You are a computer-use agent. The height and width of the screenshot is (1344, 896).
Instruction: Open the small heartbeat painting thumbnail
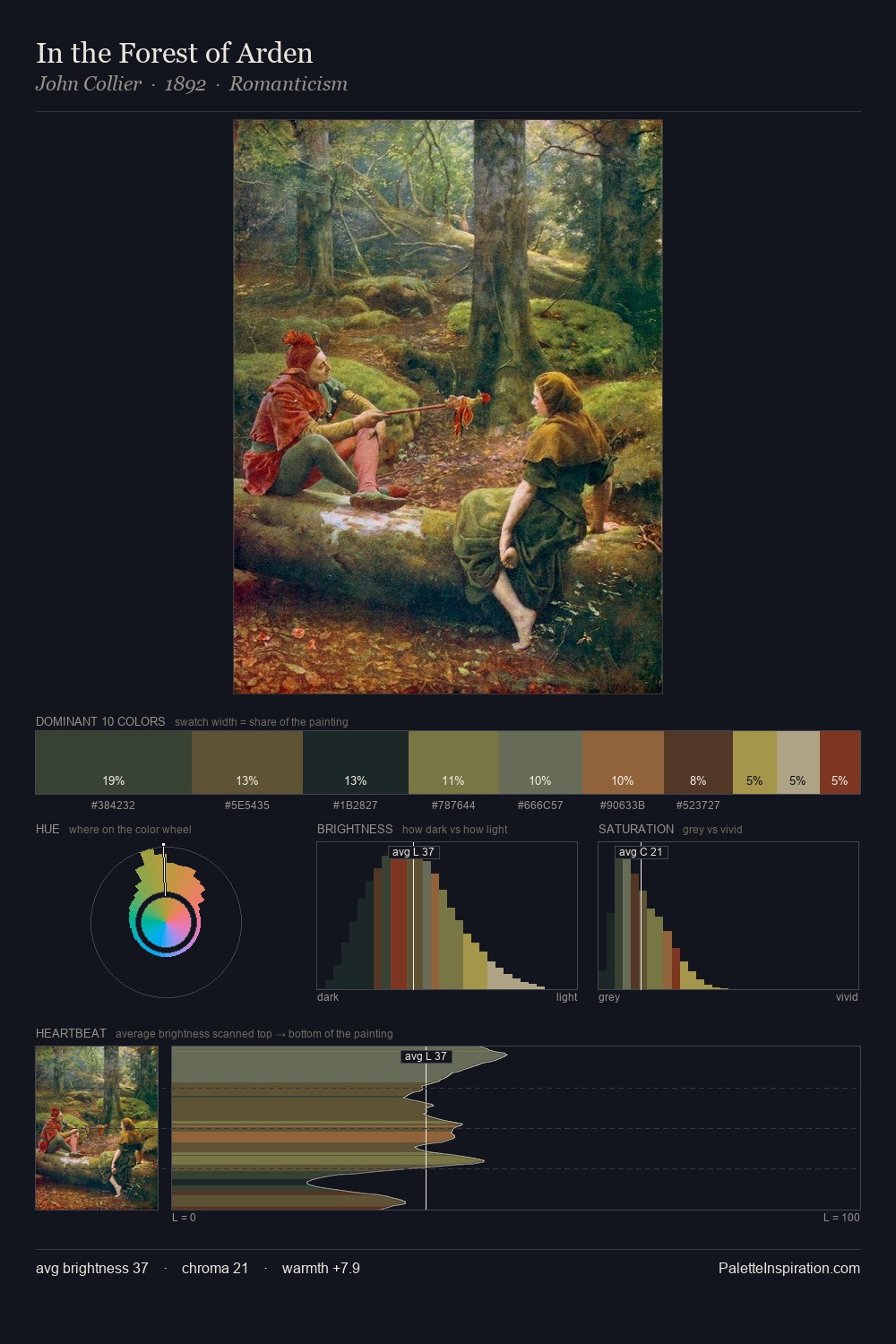click(x=97, y=1128)
